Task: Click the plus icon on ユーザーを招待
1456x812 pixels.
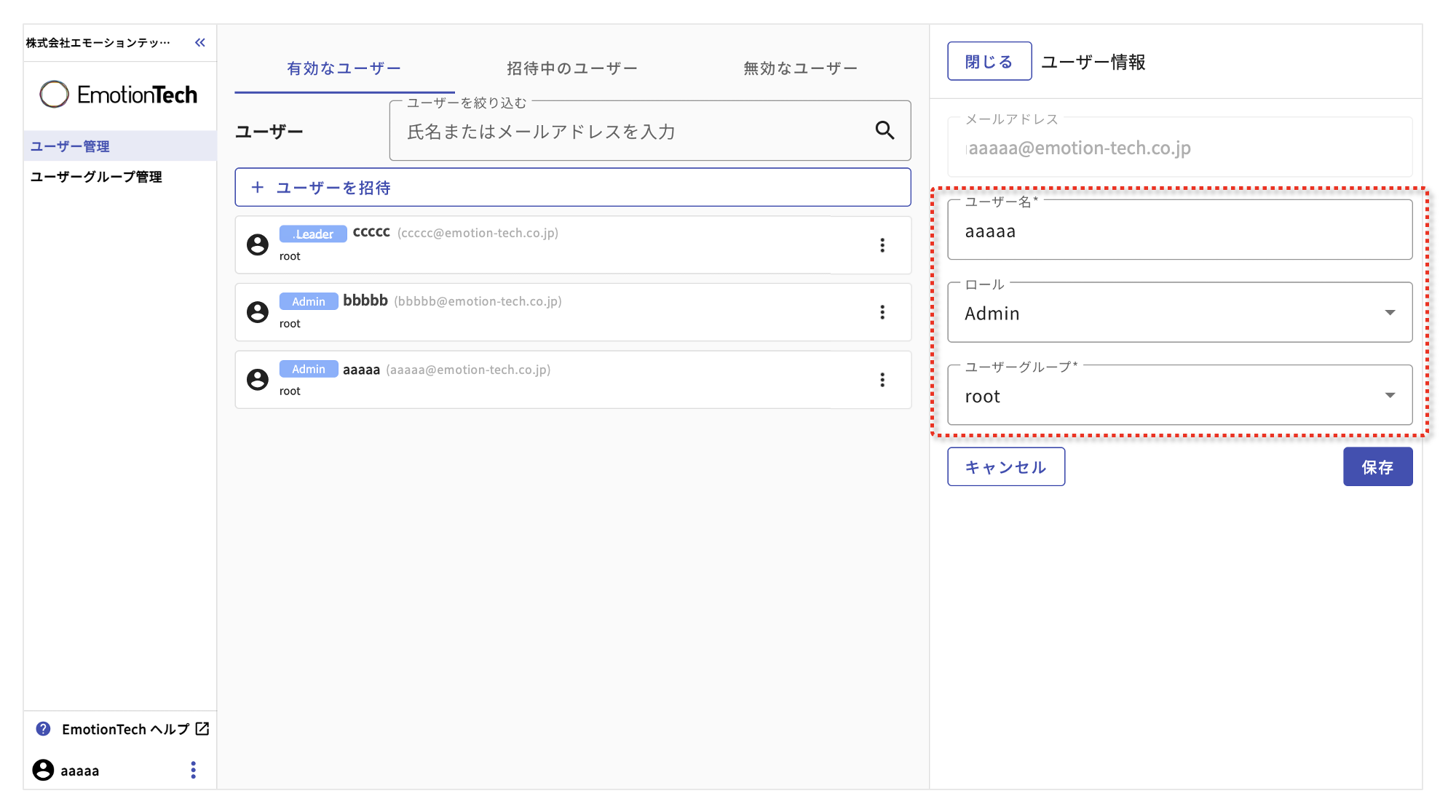Action: pyautogui.click(x=258, y=187)
